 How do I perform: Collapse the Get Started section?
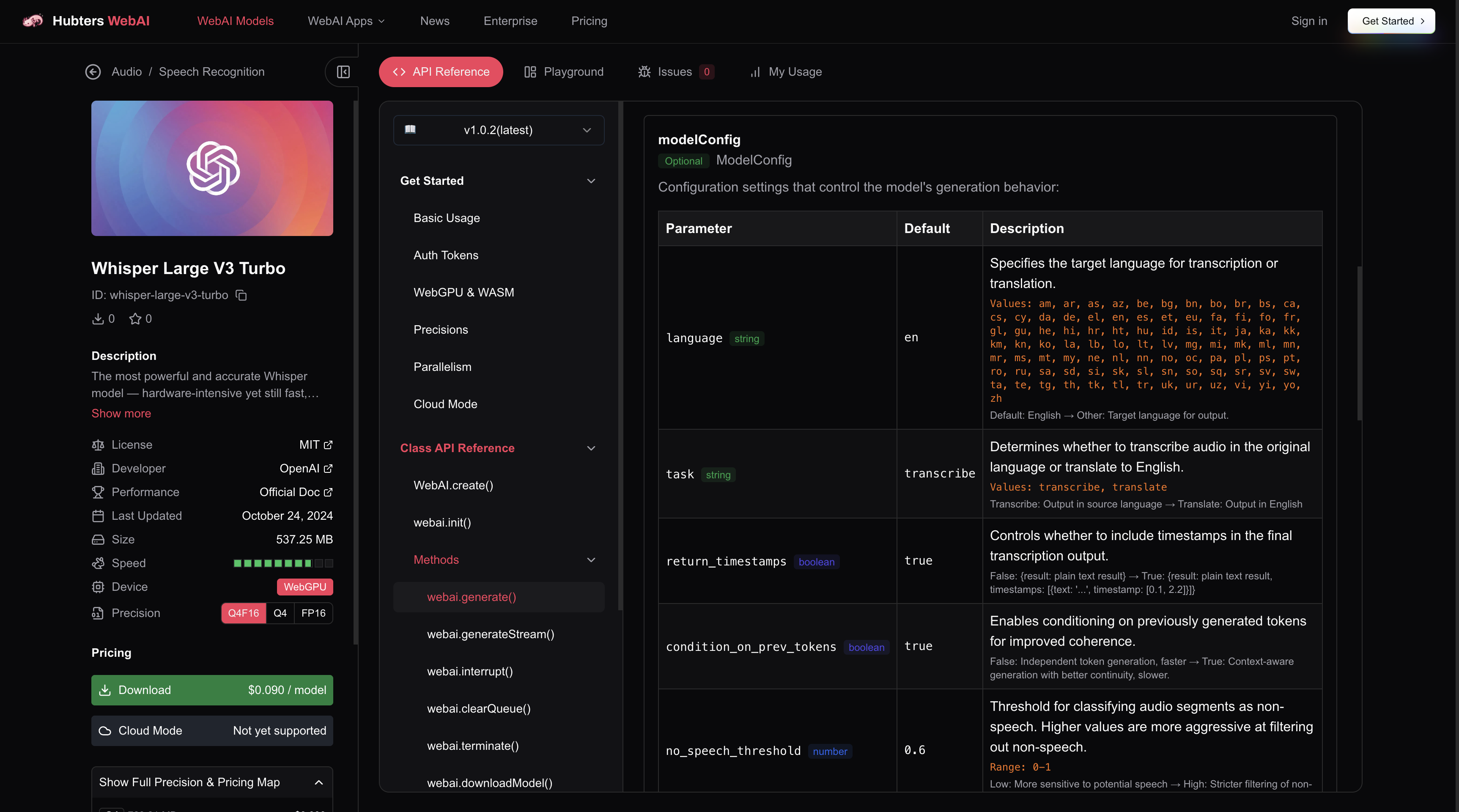(591, 181)
